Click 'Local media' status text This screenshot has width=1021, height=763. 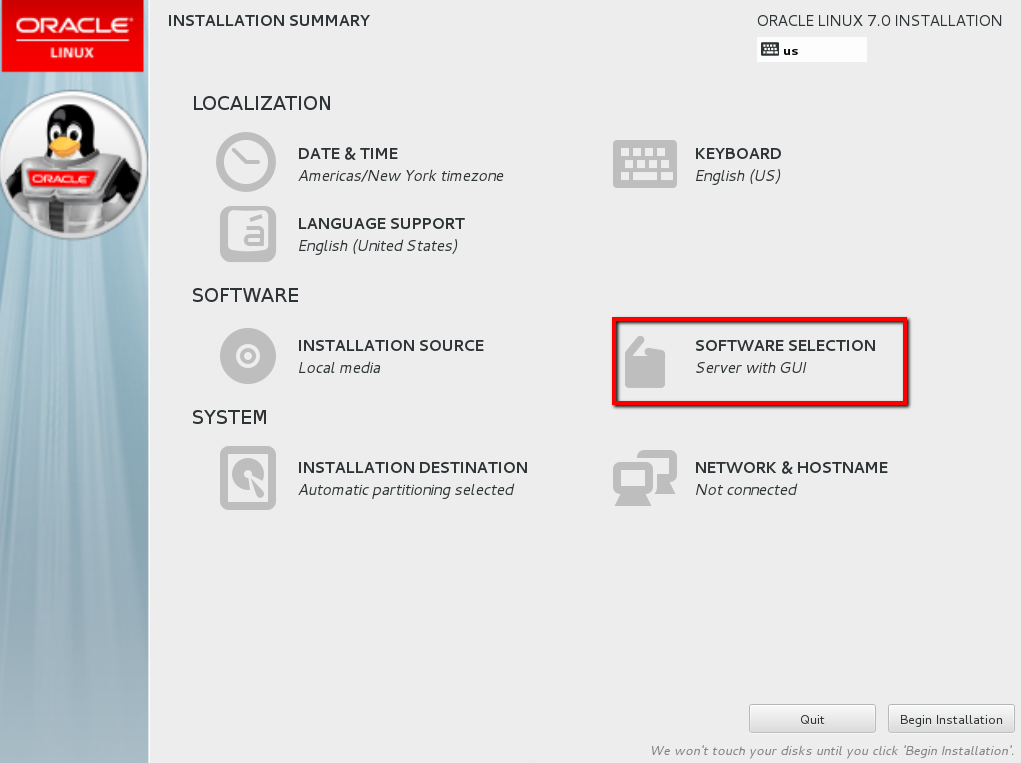[339, 368]
